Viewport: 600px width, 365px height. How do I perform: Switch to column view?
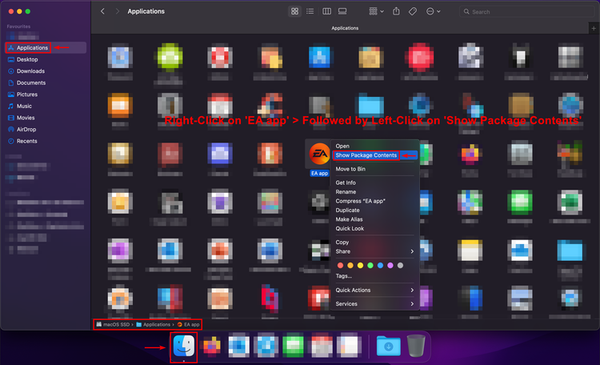pyautogui.click(x=326, y=11)
